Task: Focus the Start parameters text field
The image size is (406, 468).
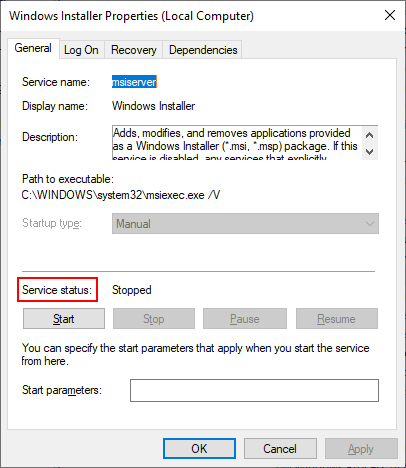Action: point(254,390)
